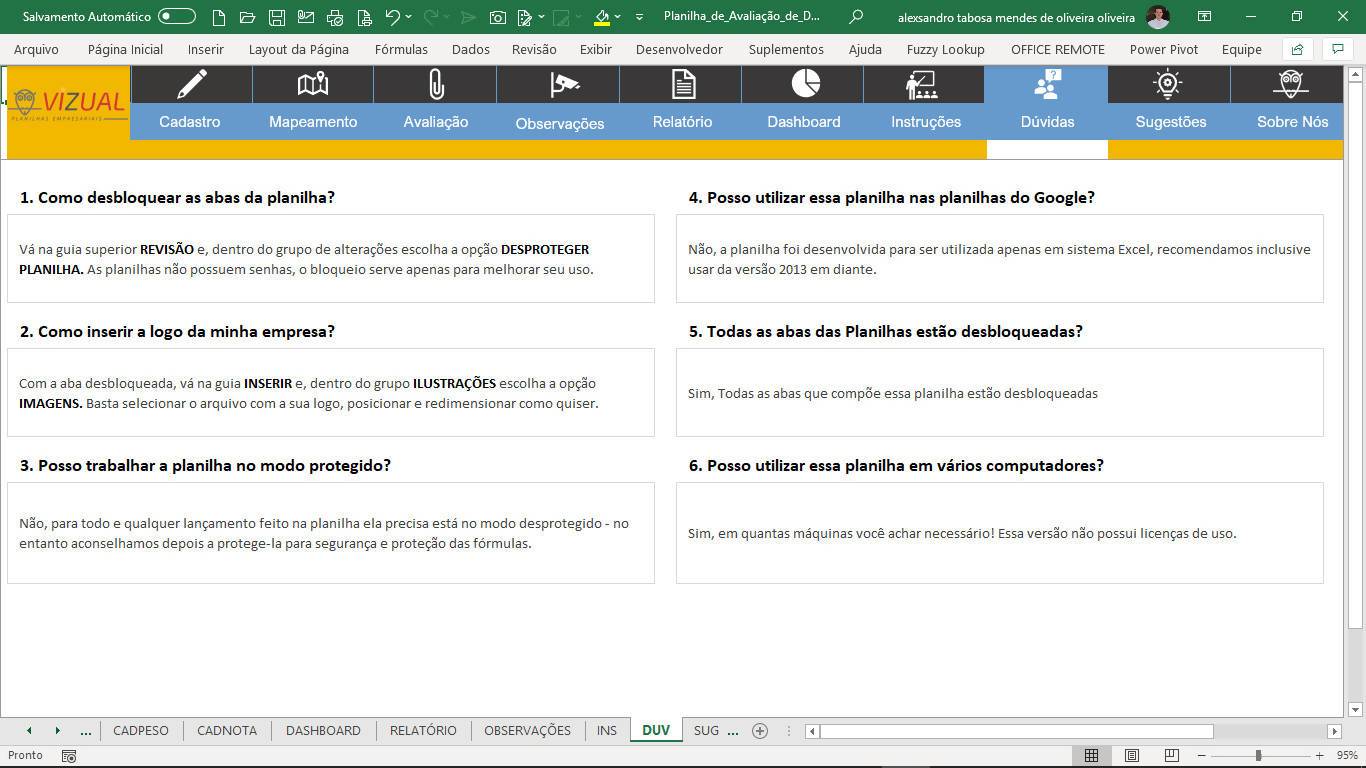Go to Mapeamento navigation button
The height and width of the screenshot is (768, 1366).
pyautogui.click(x=313, y=122)
